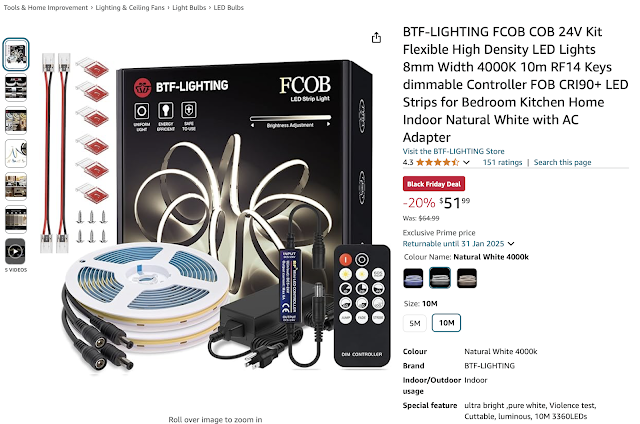Image resolution: width=640 pixels, height=424 pixels.
Task: Pick the third warm white colour swatch
Action: pyautogui.click(x=467, y=278)
